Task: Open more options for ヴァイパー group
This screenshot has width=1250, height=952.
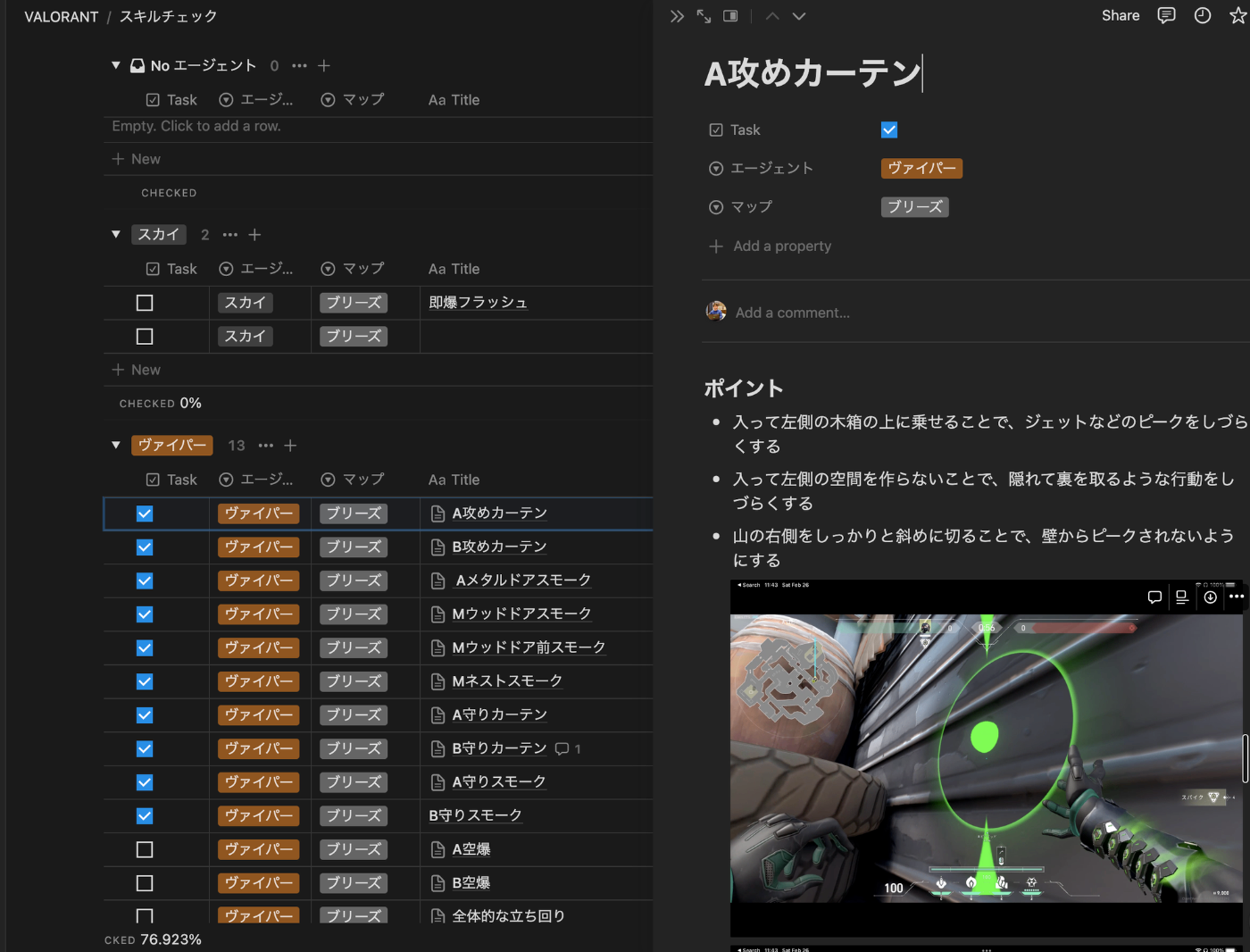Action: coord(266,446)
